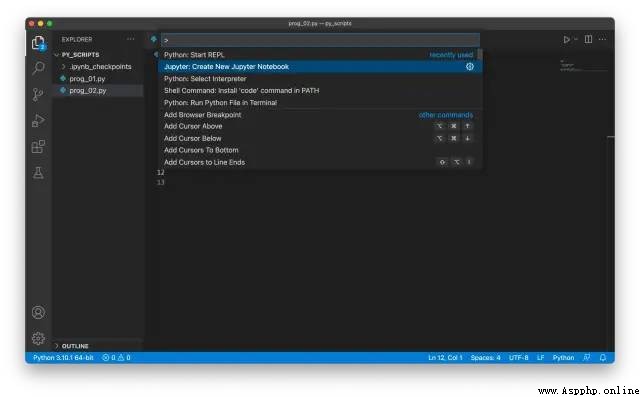Screen dimensions: 640x397
Task: Open notifications bell in status bar
Action: (603, 357)
